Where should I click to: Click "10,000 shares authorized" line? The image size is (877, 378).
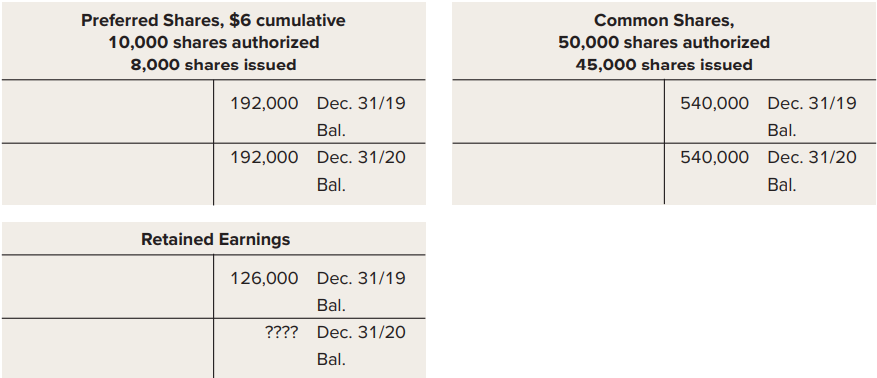[214, 42]
